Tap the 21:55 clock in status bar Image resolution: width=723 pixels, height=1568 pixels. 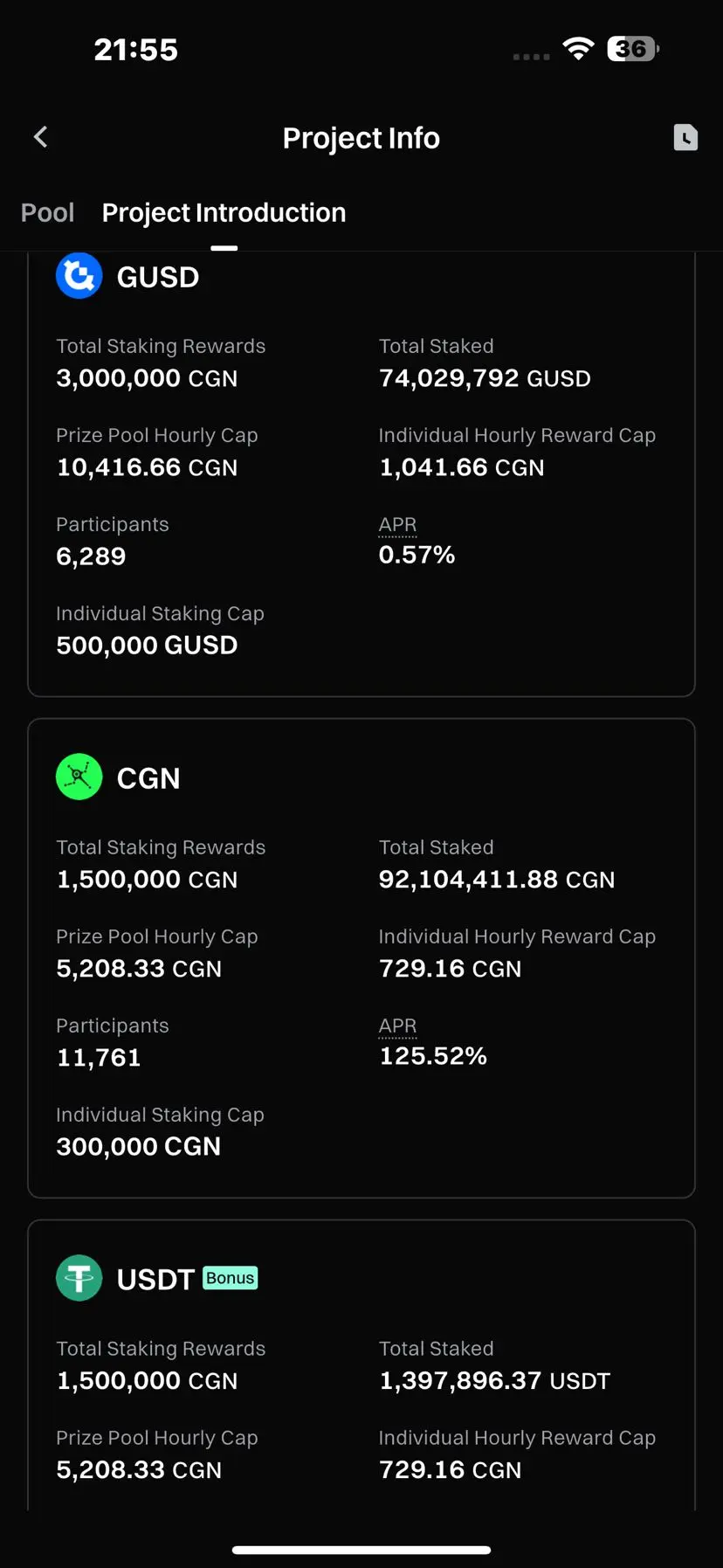click(x=136, y=50)
